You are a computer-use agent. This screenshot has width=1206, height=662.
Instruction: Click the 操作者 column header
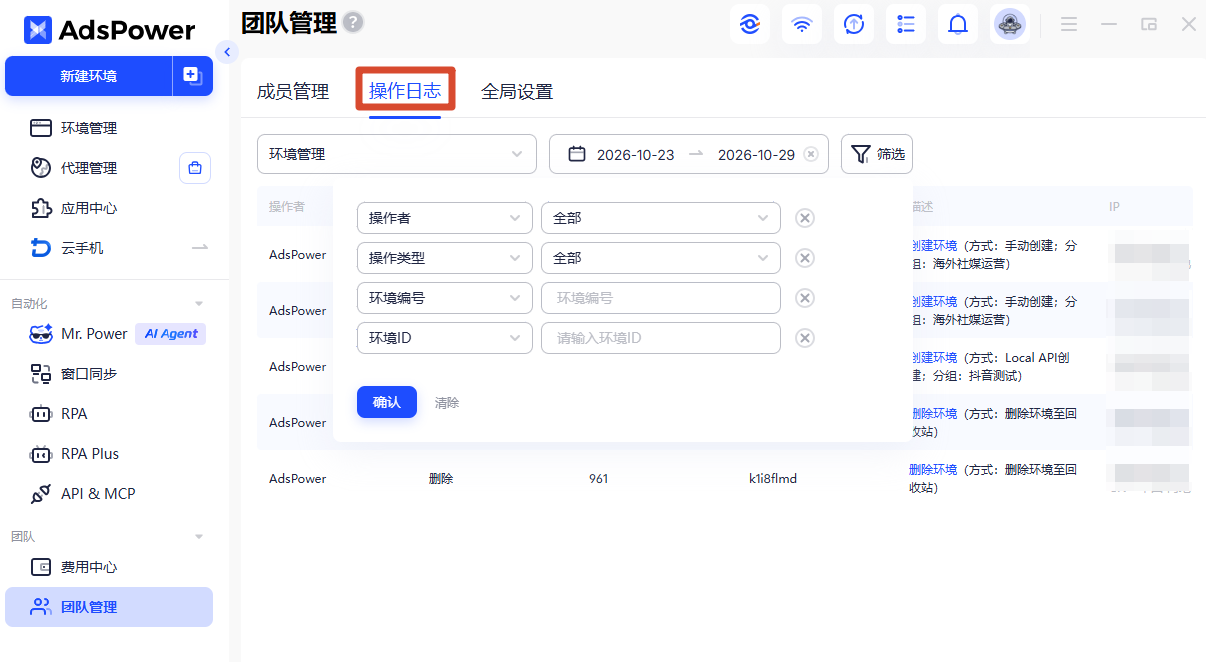[287, 207]
